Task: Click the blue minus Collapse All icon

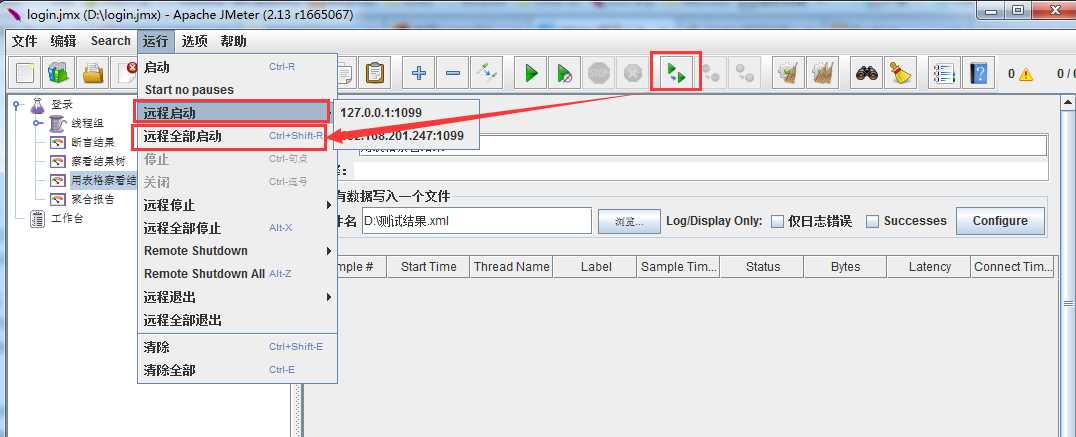Action: tap(453, 72)
